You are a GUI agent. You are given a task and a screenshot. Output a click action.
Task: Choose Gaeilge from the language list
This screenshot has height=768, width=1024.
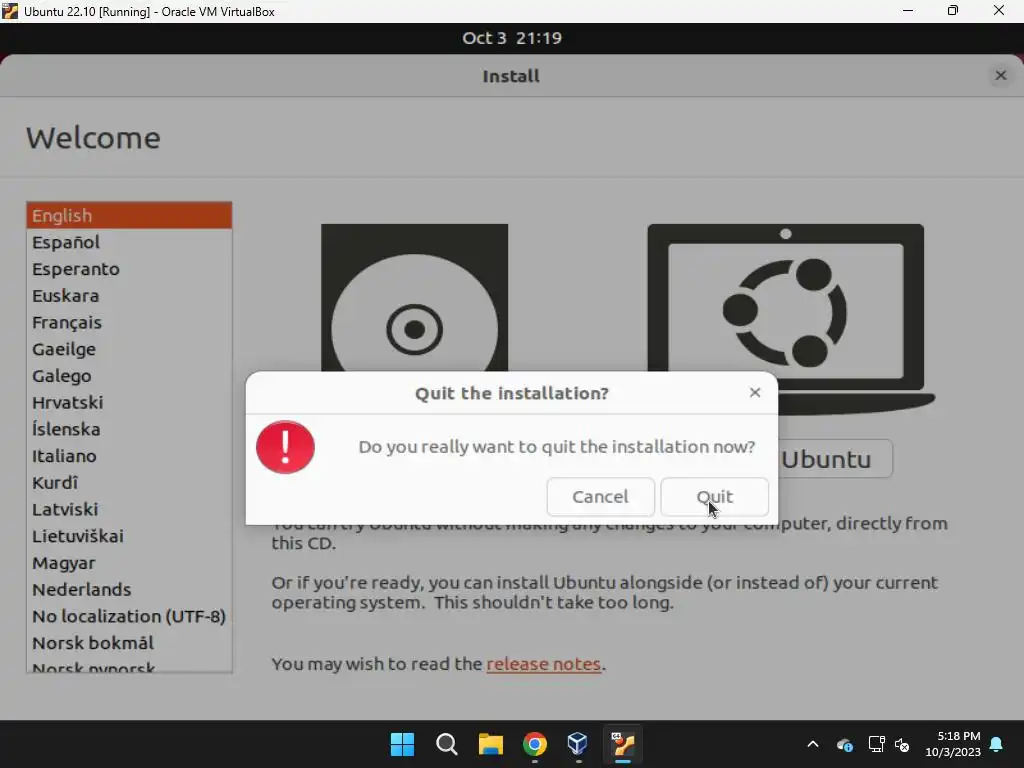pos(129,349)
